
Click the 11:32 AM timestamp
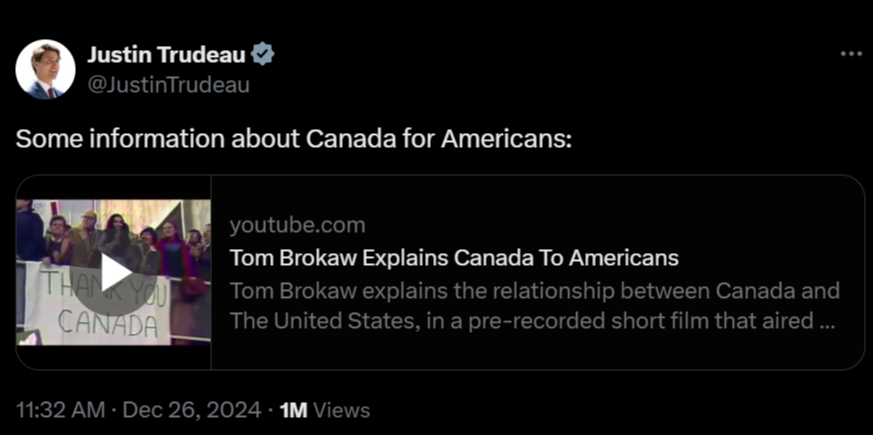click(59, 410)
